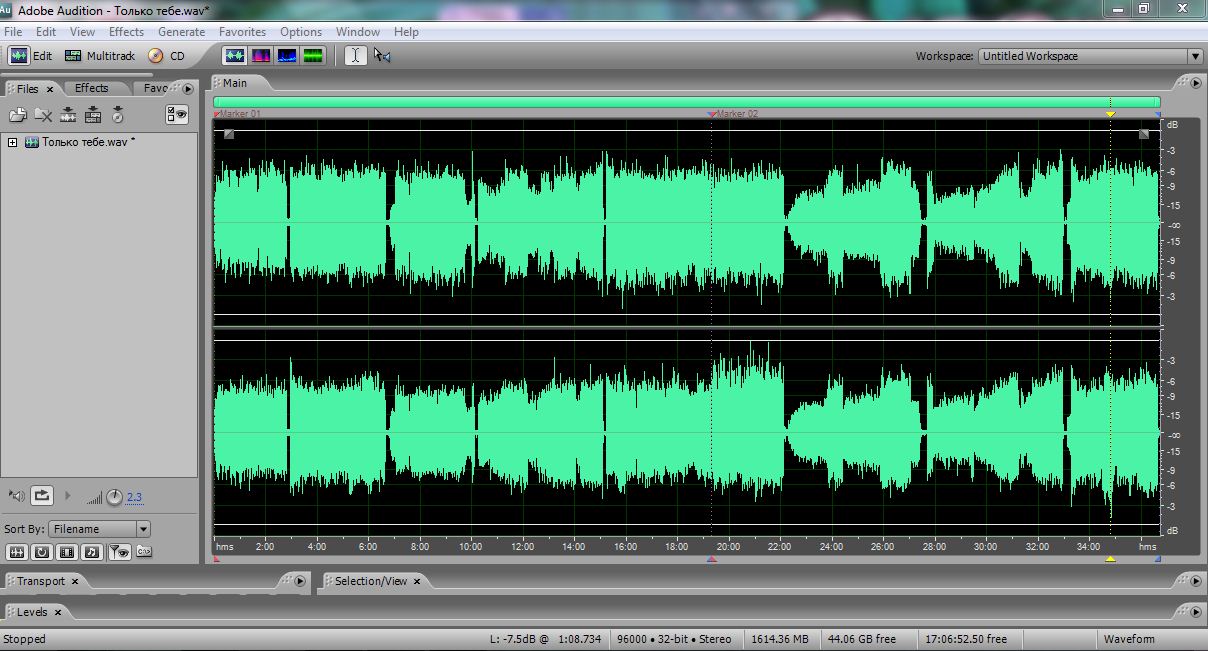The height and width of the screenshot is (651, 1208).
Task: Click the Import File folder icon
Action: point(18,115)
